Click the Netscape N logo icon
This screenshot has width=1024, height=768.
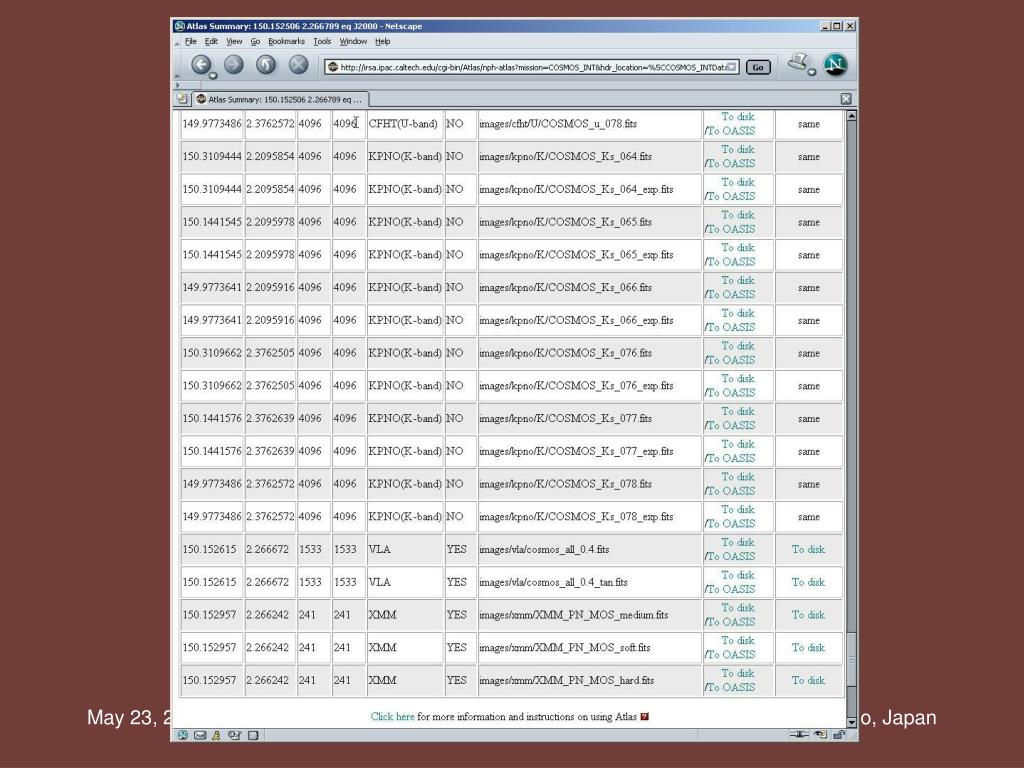pyautogui.click(x=835, y=64)
